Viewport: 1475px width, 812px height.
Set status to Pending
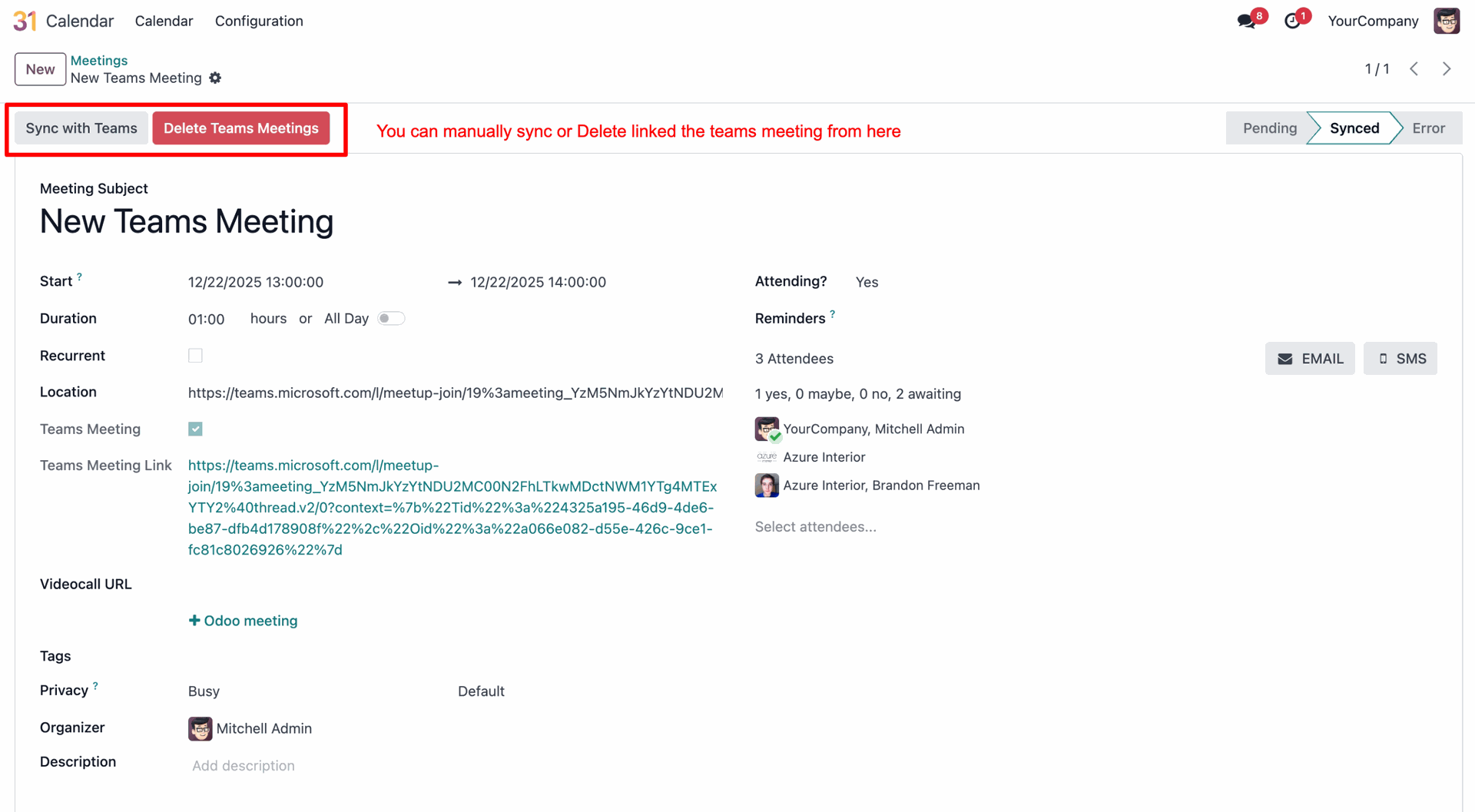[x=1269, y=128]
